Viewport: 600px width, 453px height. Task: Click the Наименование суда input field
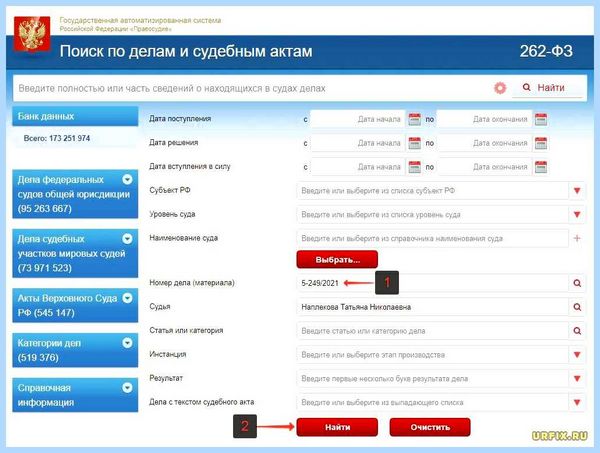click(x=432, y=238)
